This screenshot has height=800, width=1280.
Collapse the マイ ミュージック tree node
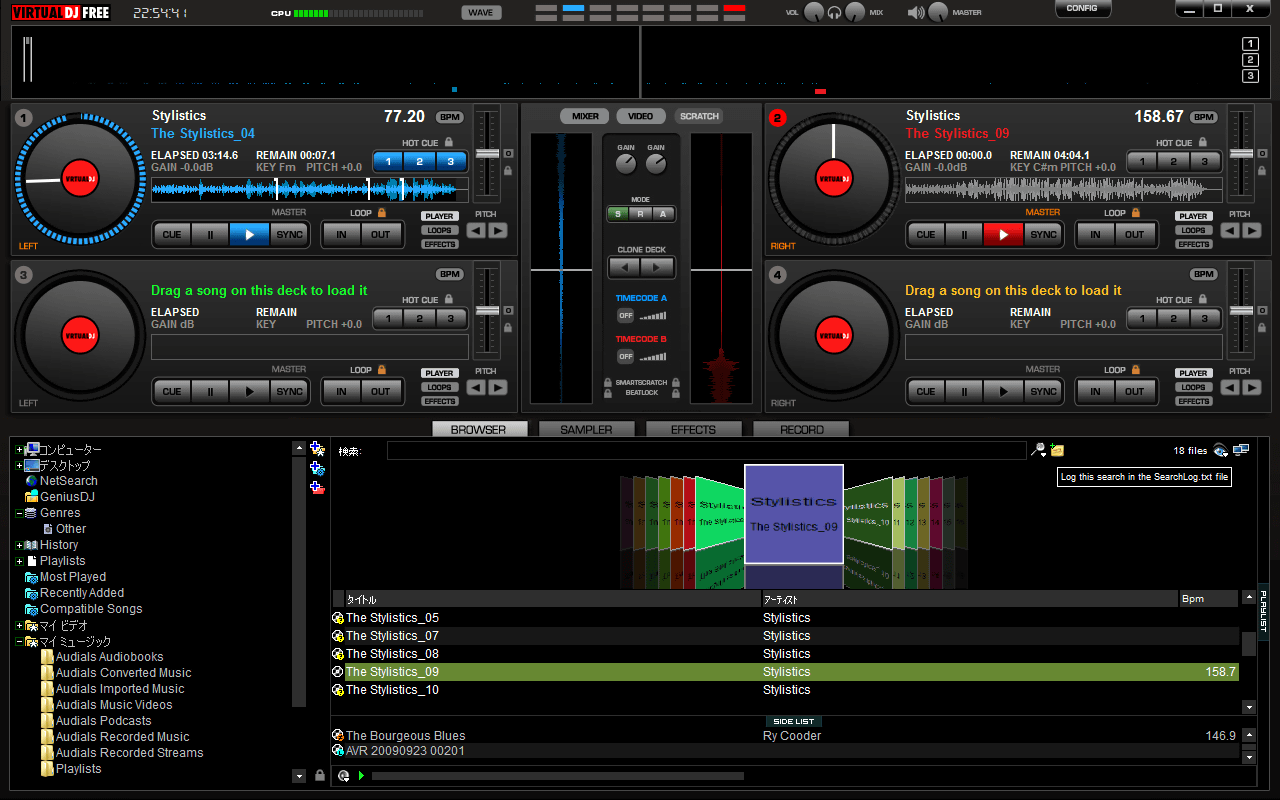point(19,642)
